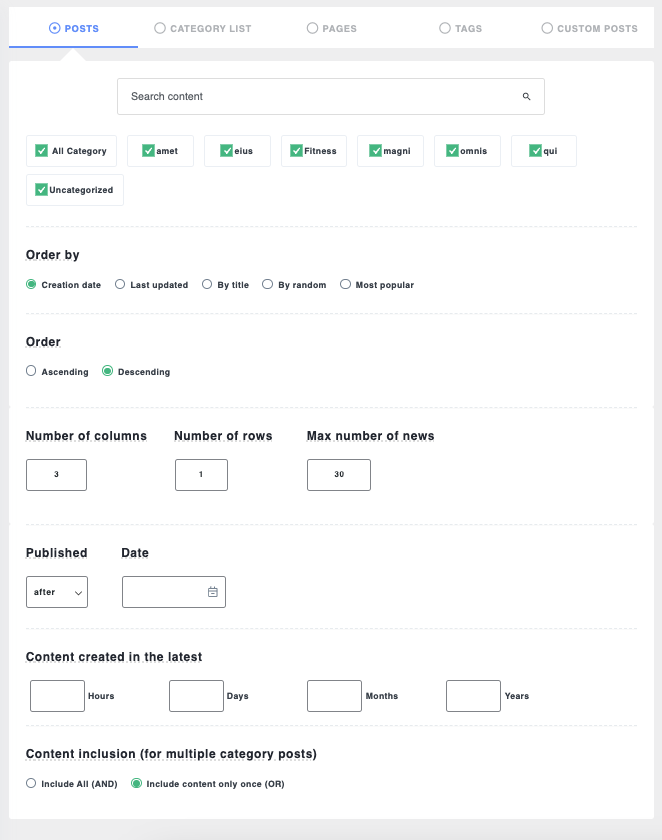Choose Include All (AND) option
662x840 pixels.
pos(32,784)
